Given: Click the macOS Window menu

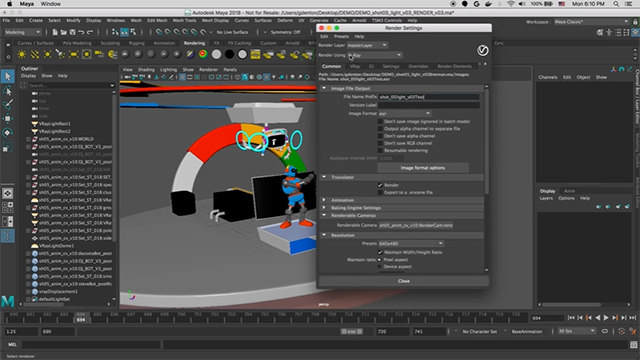Looking at the screenshot, I should (x=51, y=4).
